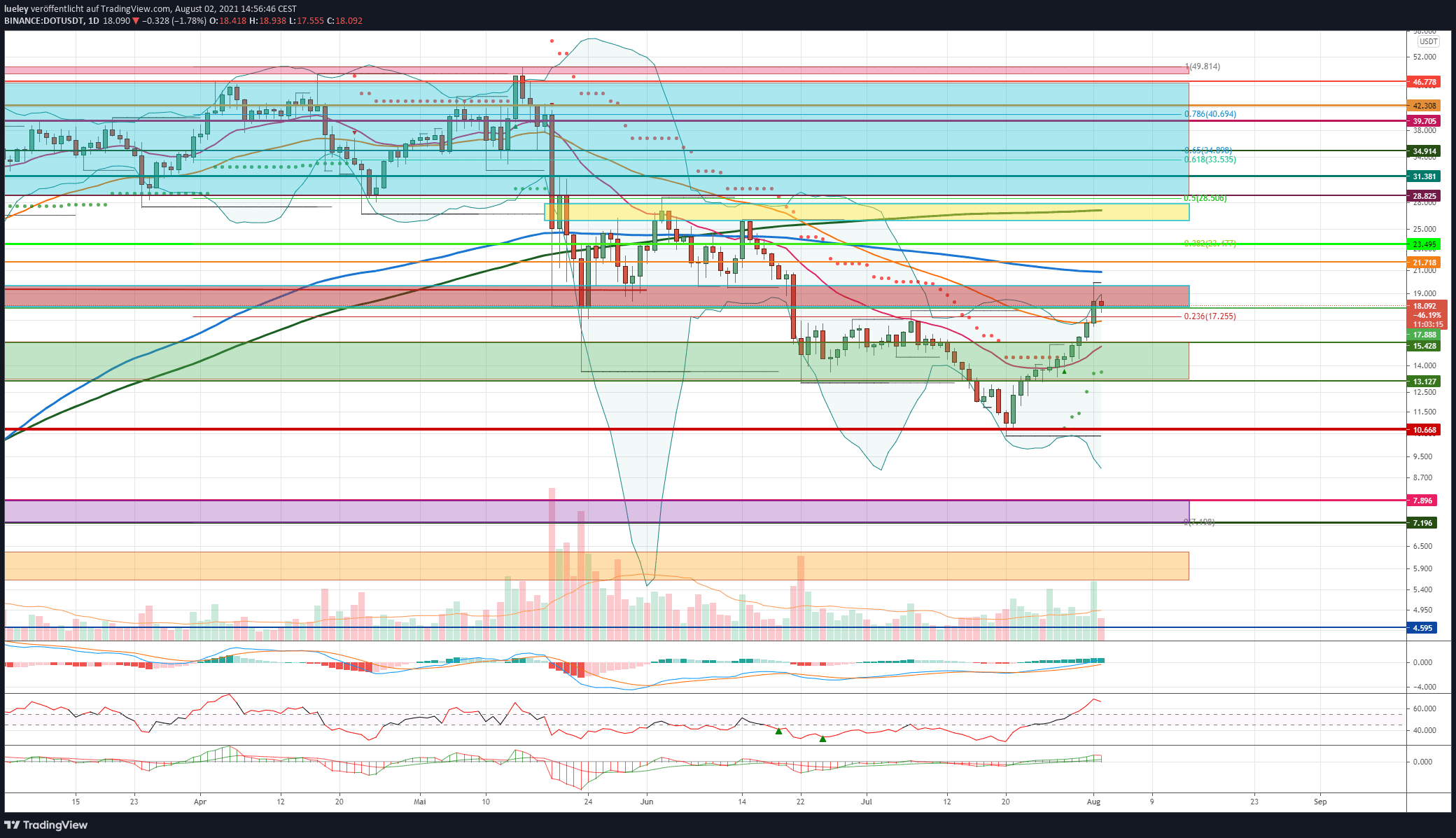Select the 17.888 green price label
This screenshot has width=1456, height=838.
click(x=1424, y=335)
